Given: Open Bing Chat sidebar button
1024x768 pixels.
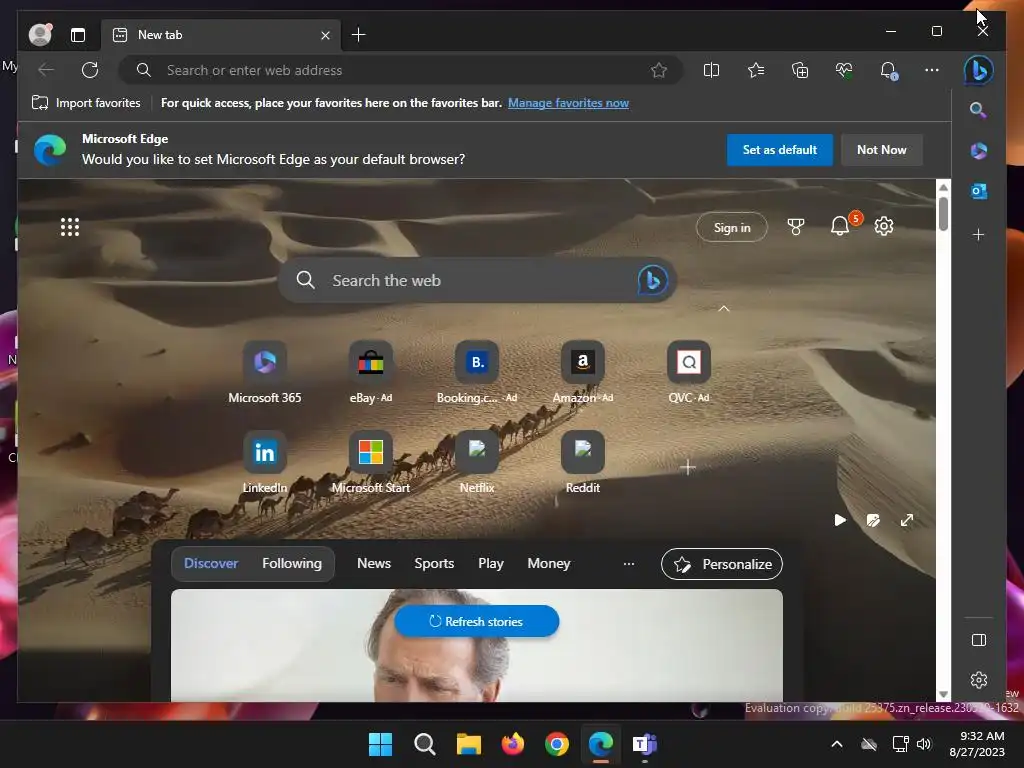Looking at the screenshot, I should (978, 70).
